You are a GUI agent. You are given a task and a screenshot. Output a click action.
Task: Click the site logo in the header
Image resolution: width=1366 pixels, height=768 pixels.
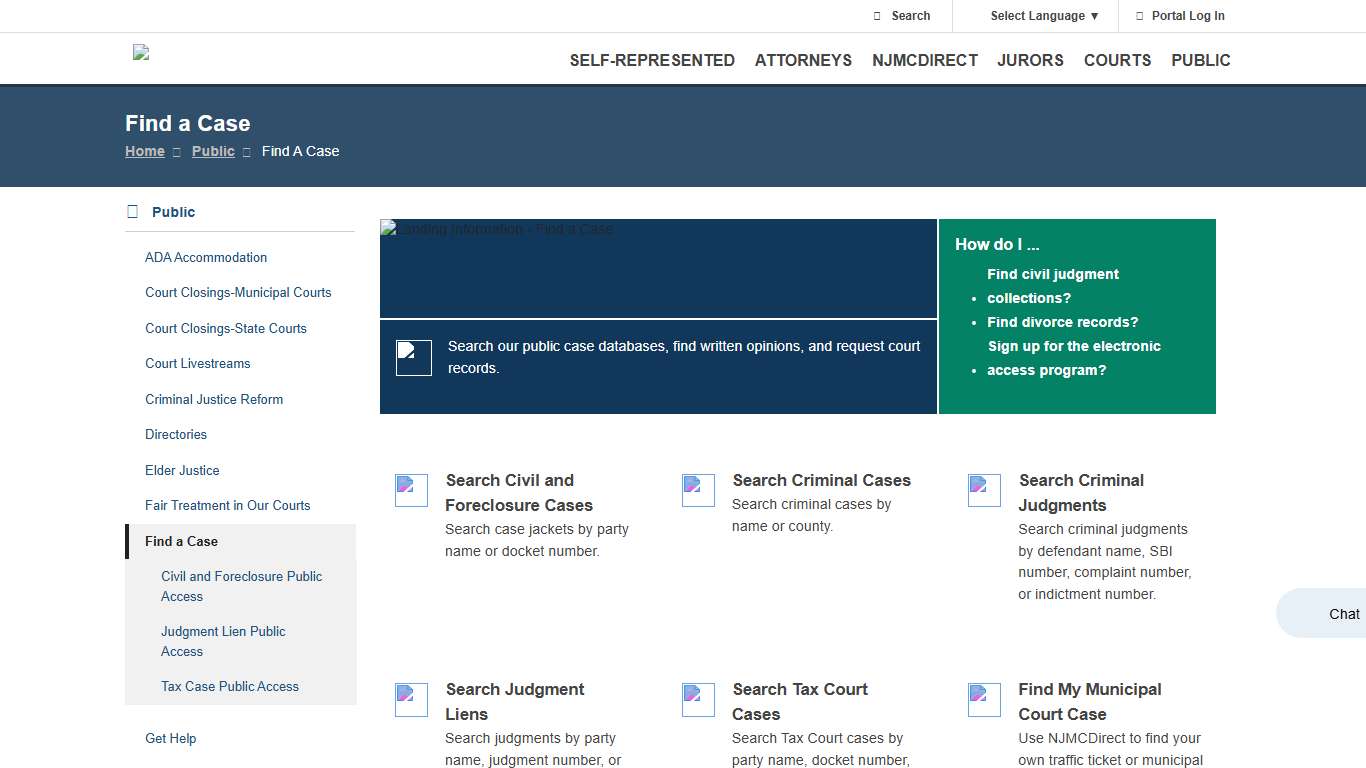pyautogui.click(x=141, y=53)
